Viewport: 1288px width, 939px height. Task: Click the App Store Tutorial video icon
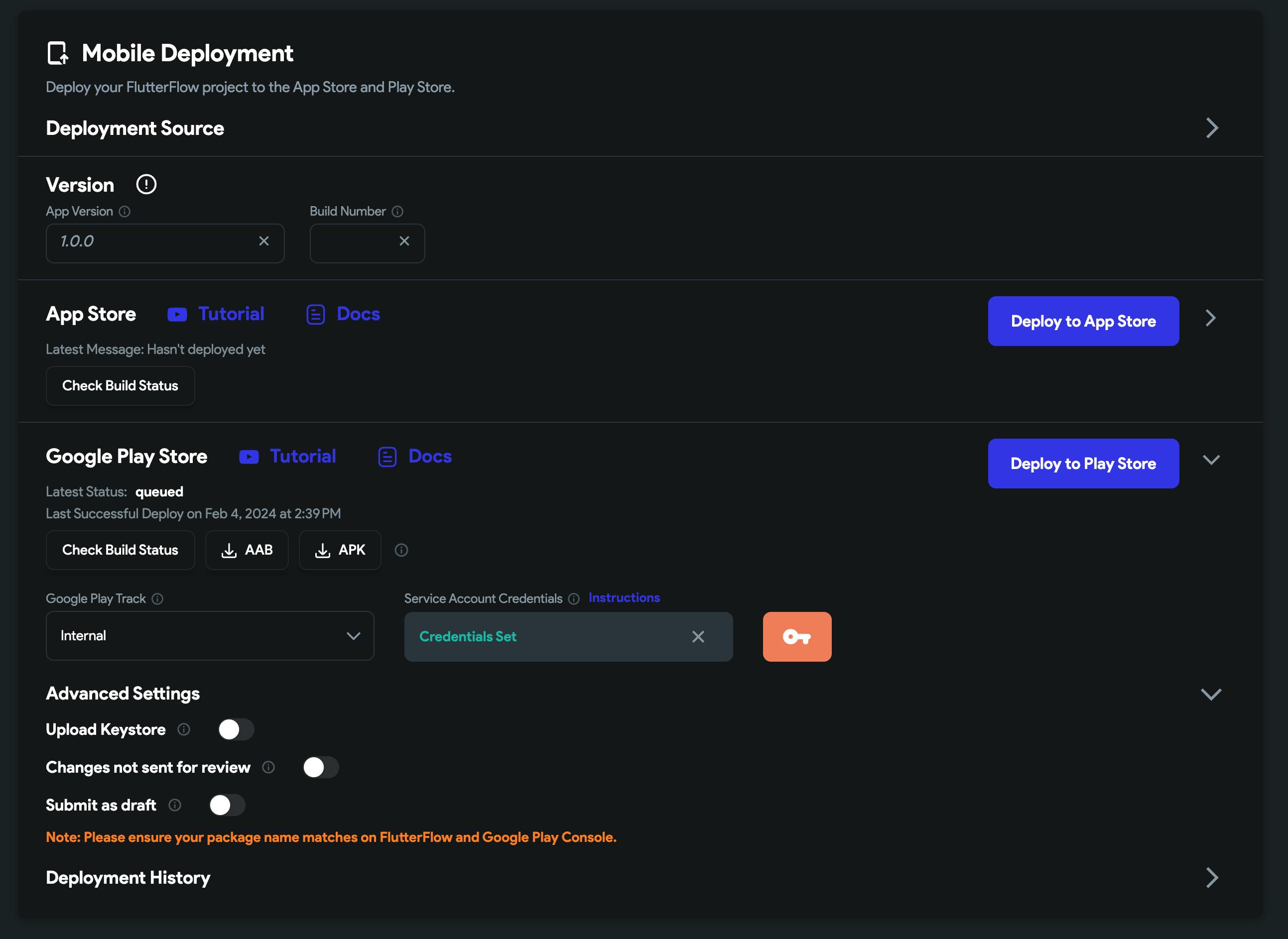[177, 314]
